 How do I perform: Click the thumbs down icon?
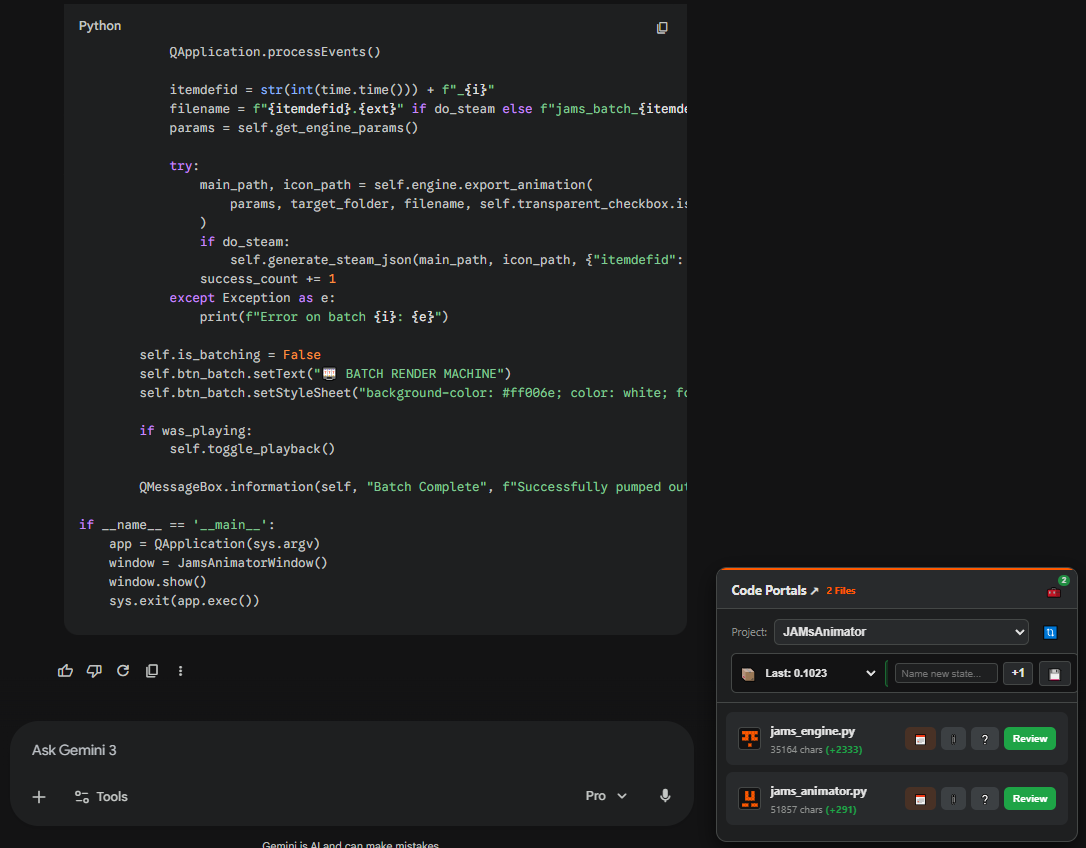[x=94, y=671]
